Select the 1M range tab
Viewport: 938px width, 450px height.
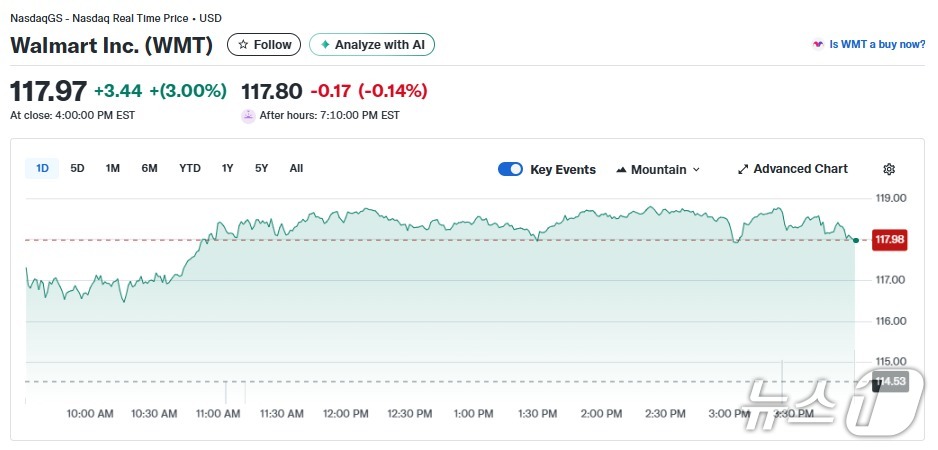(x=113, y=168)
